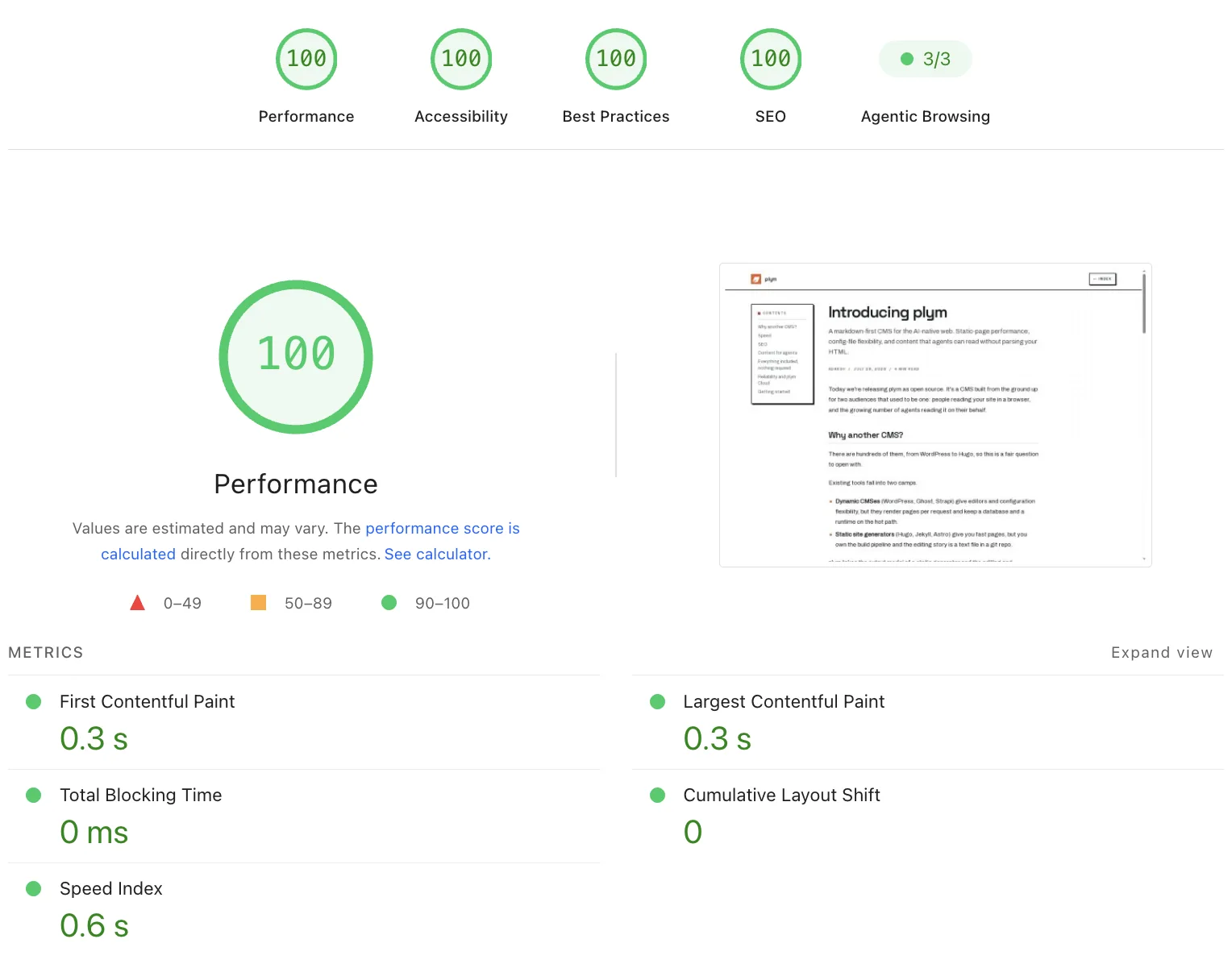Click the green dot beside Largest Contentful Paint
This screenshot has height=964, width=1232.
[658, 701]
